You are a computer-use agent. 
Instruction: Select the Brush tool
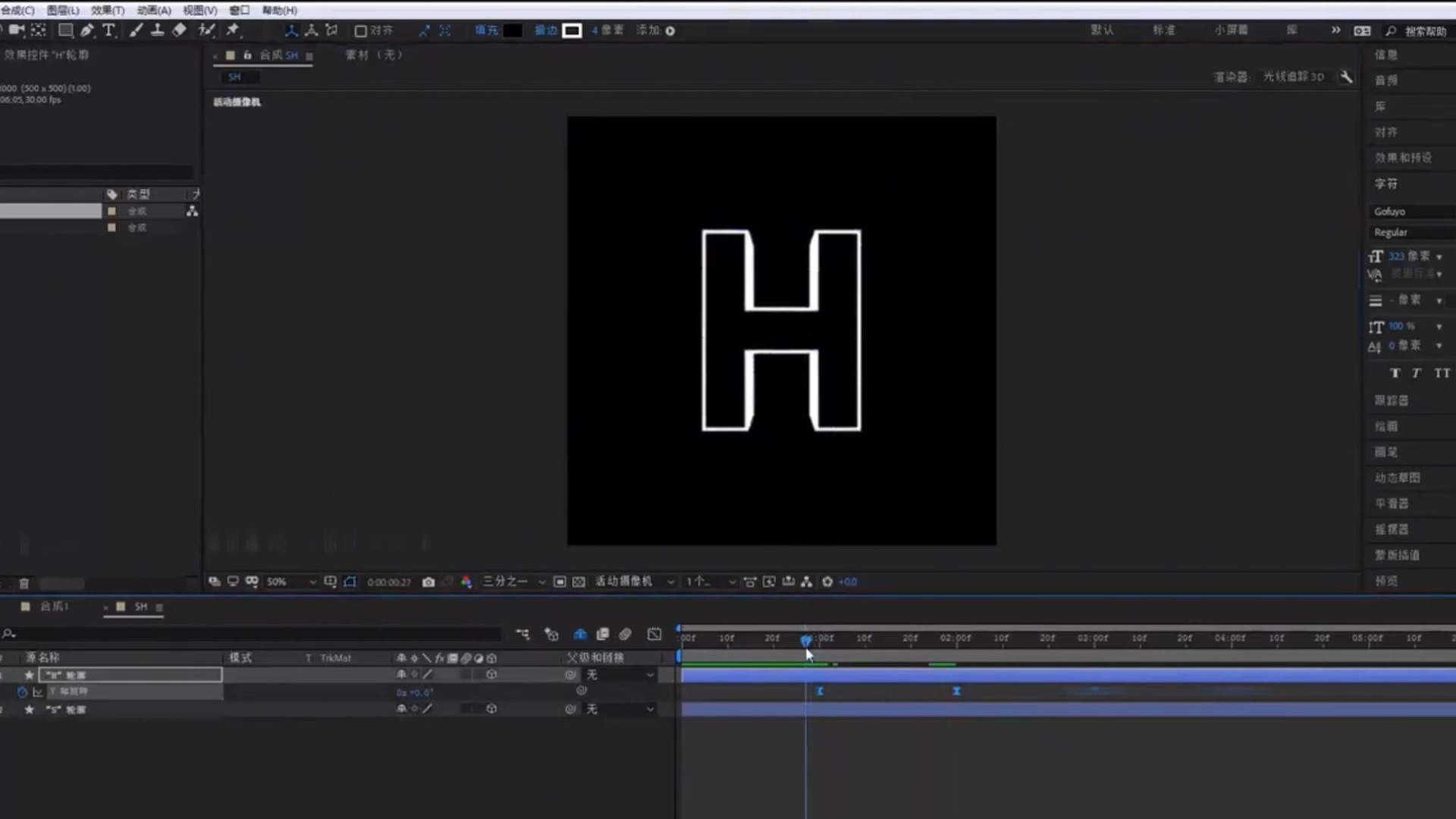136,30
